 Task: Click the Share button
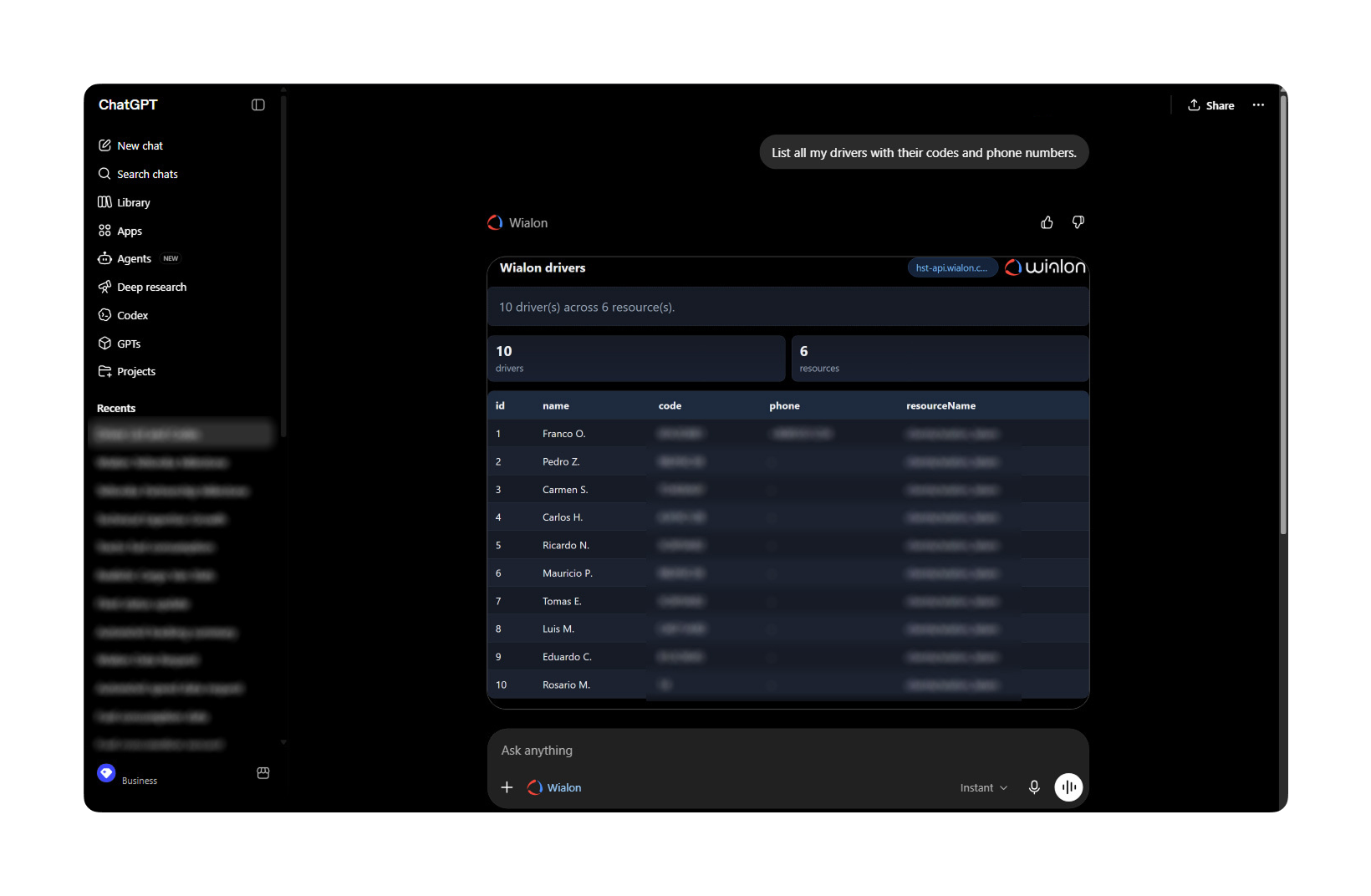tap(1211, 105)
